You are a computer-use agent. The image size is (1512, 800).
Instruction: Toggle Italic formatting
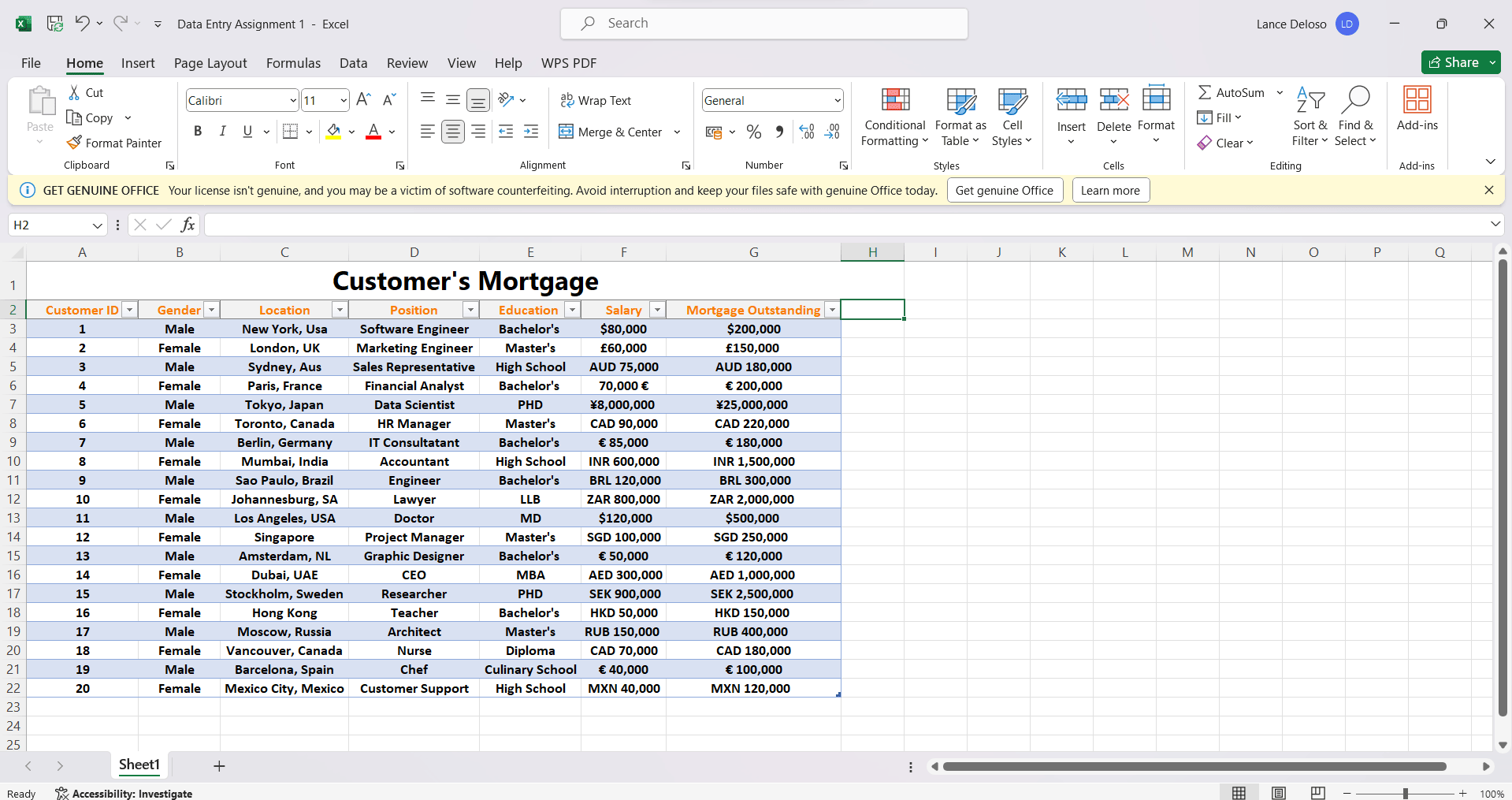pos(223,132)
